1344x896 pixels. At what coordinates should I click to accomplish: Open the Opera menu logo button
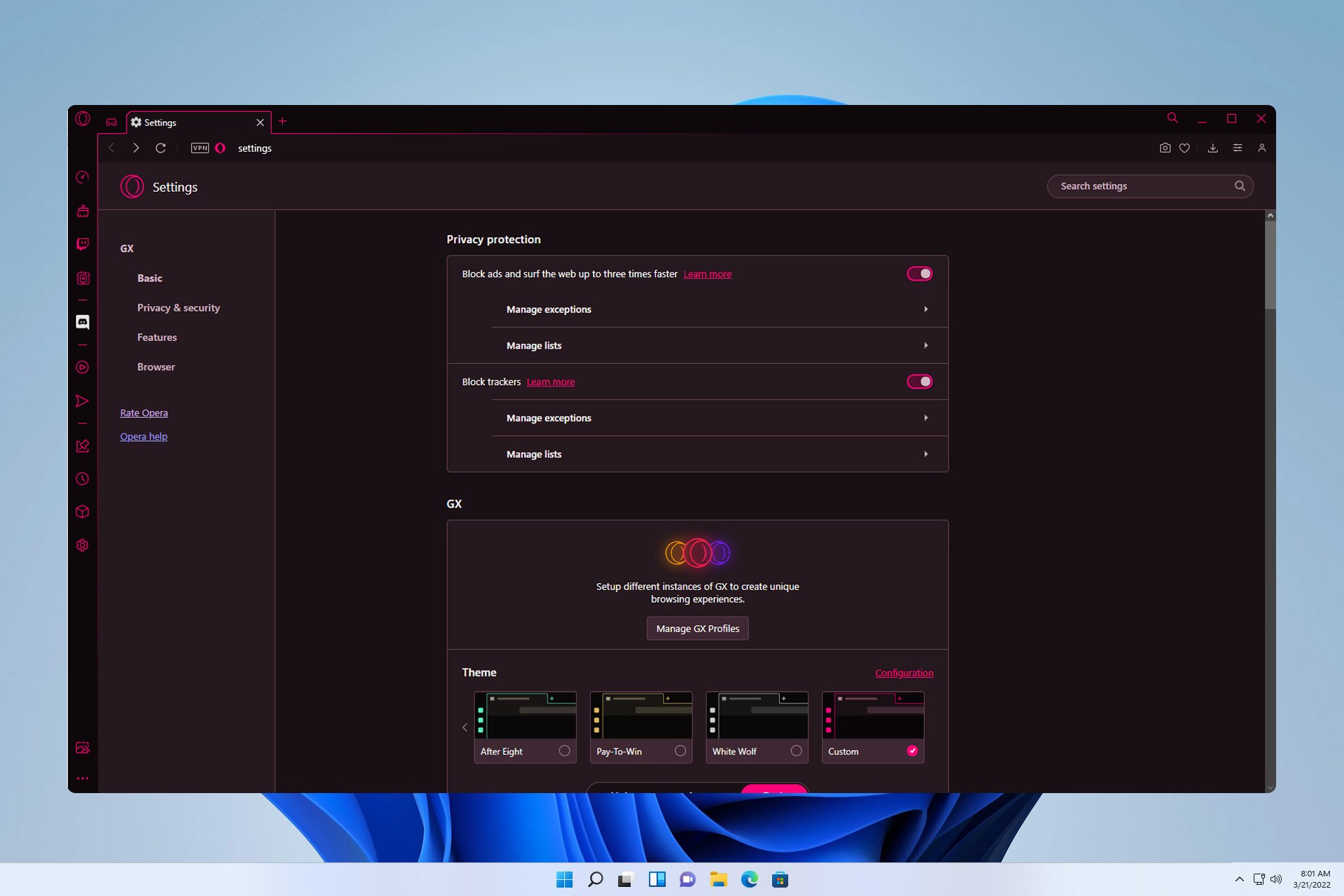(x=83, y=119)
